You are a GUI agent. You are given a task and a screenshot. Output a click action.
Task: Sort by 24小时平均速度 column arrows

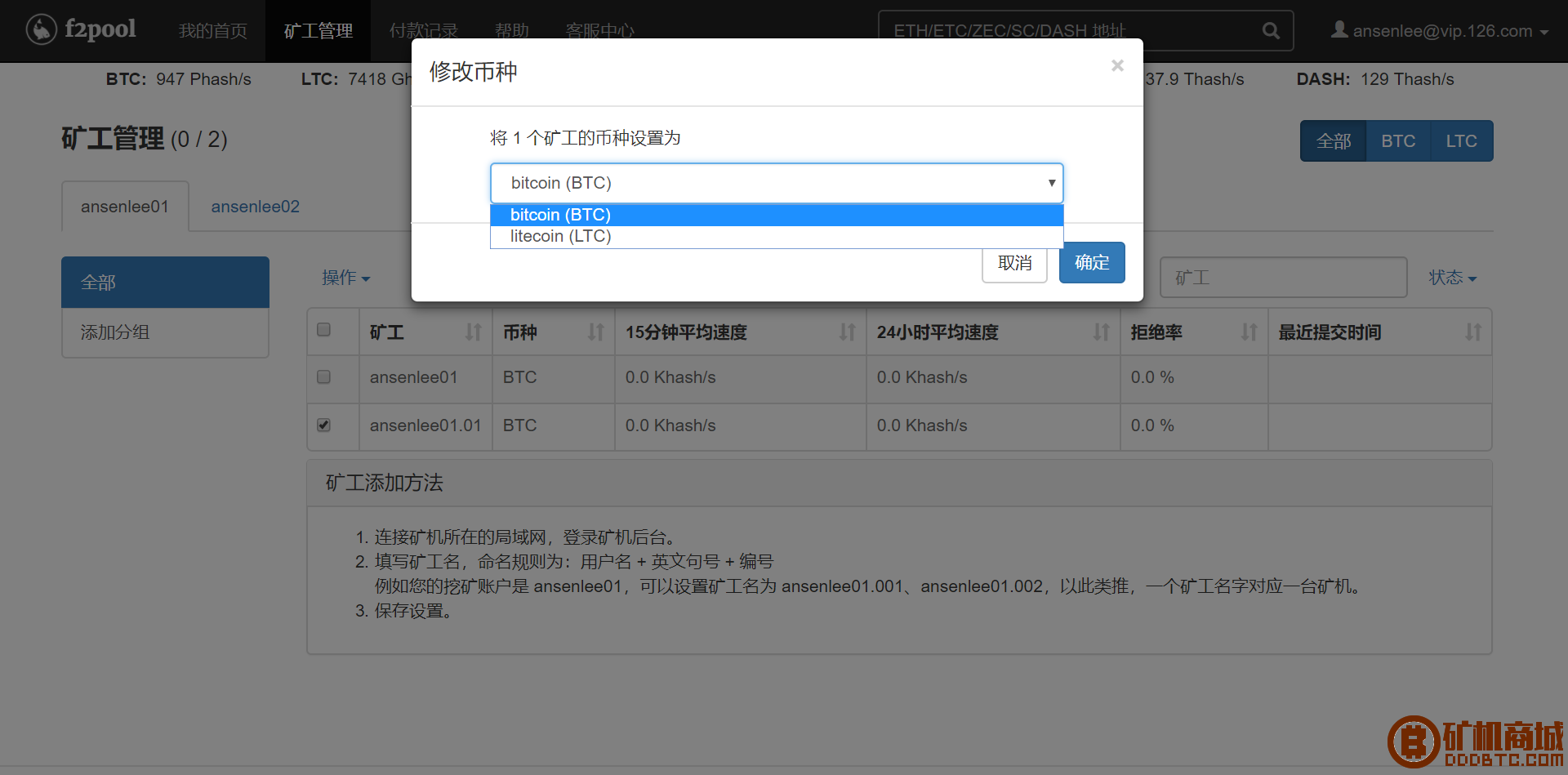point(1102,332)
